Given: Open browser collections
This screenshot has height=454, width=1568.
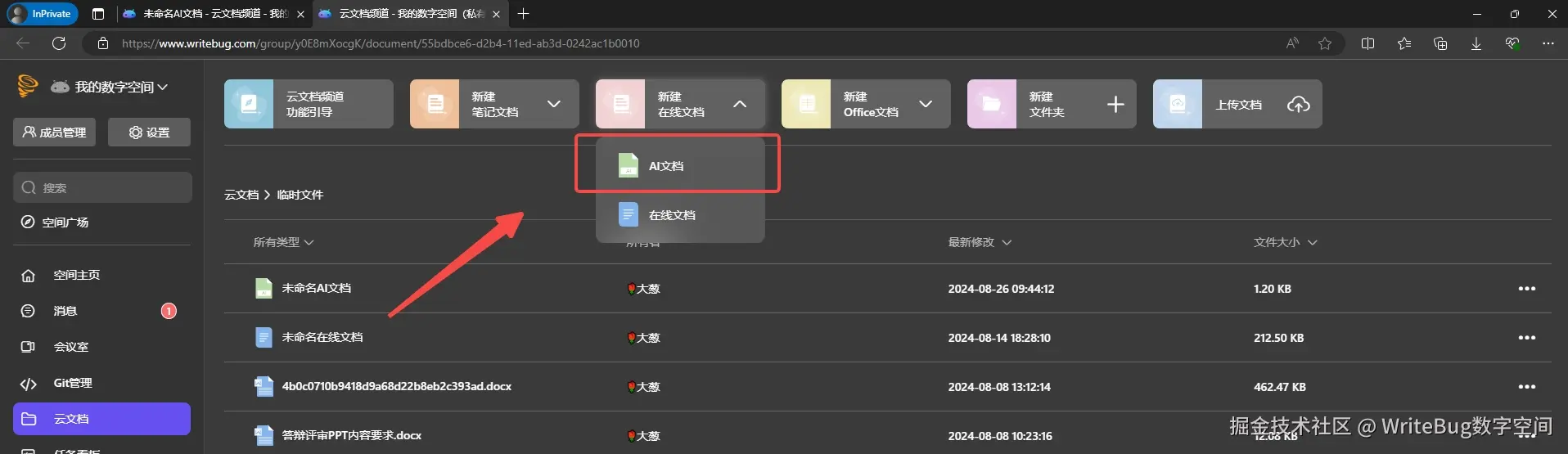Looking at the screenshot, I should pyautogui.click(x=1440, y=43).
